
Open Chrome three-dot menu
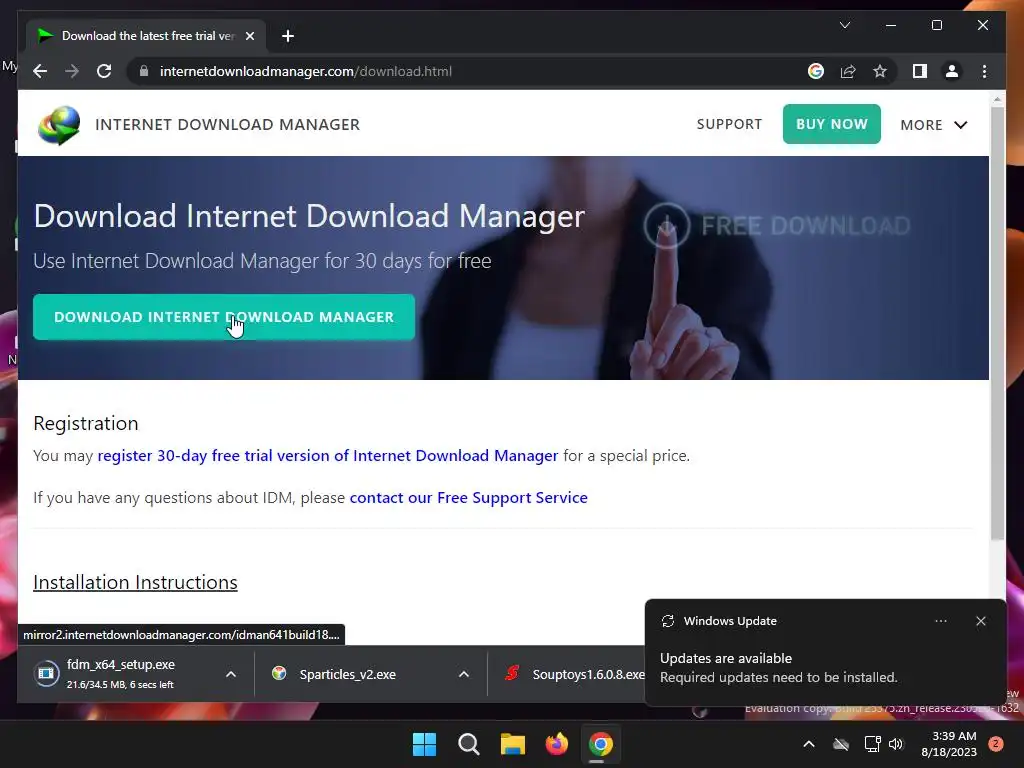point(984,71)
